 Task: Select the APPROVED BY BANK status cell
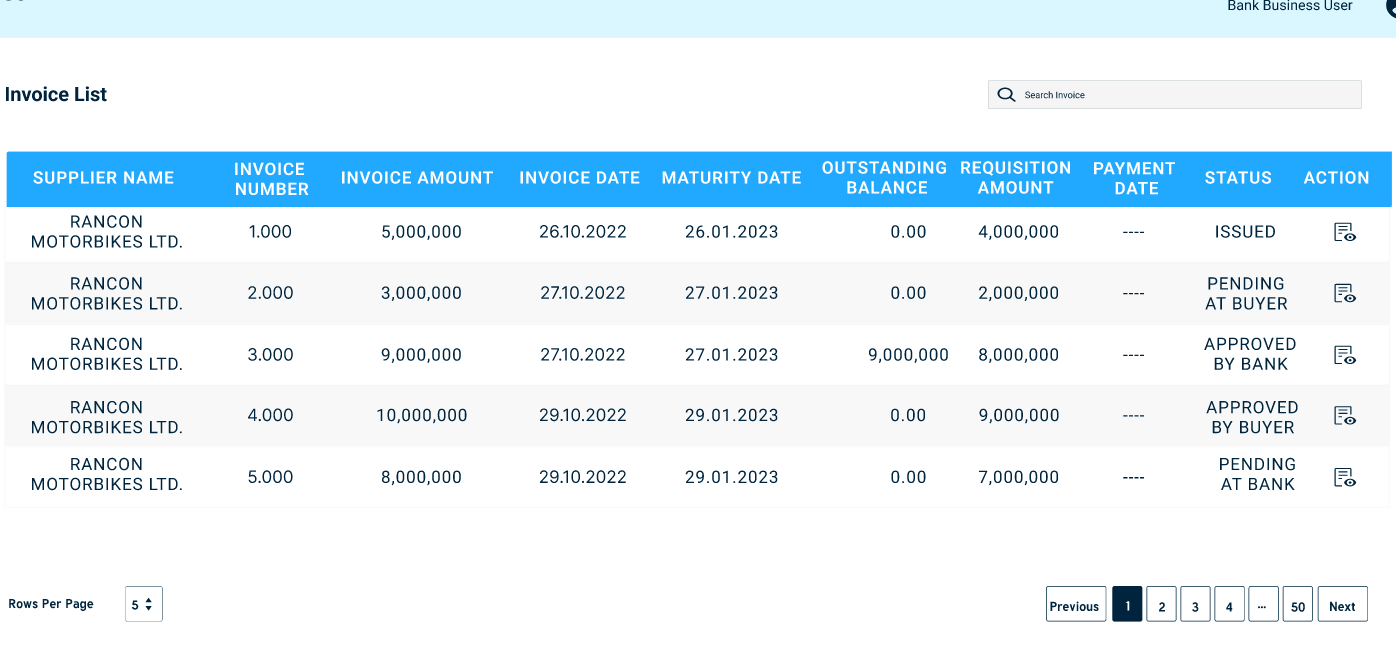tap(1250, 354)
